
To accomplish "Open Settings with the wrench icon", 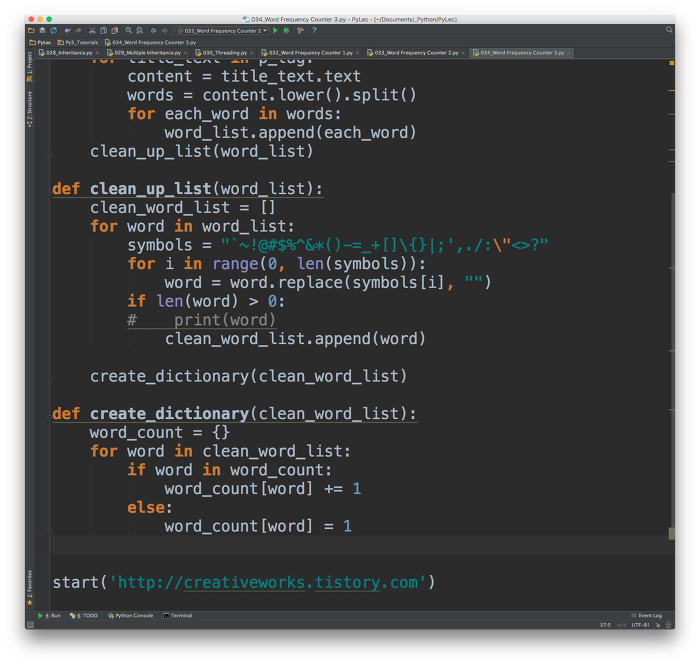I will (300, 30).
